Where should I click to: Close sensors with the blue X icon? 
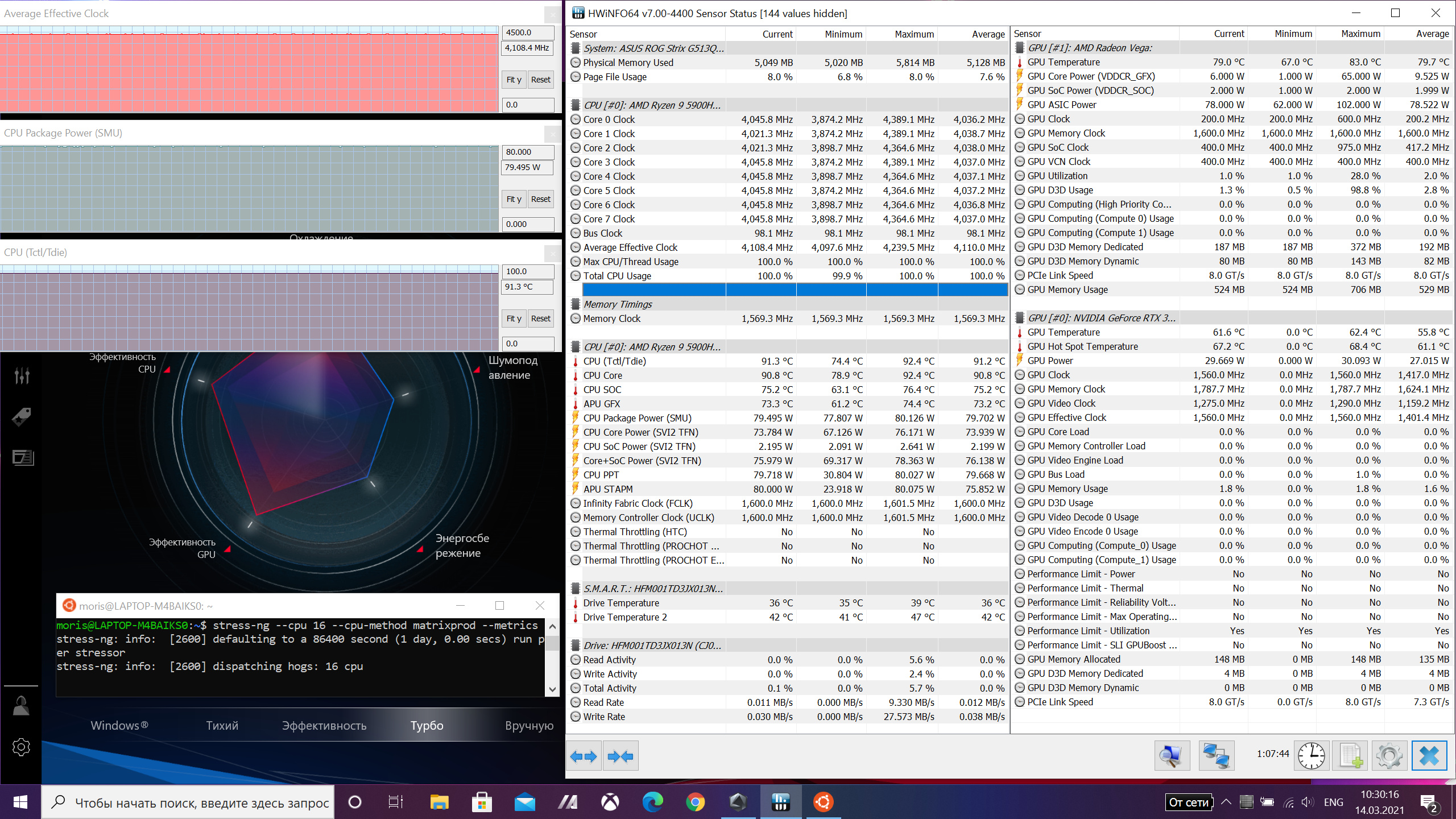coord(1429,756)
